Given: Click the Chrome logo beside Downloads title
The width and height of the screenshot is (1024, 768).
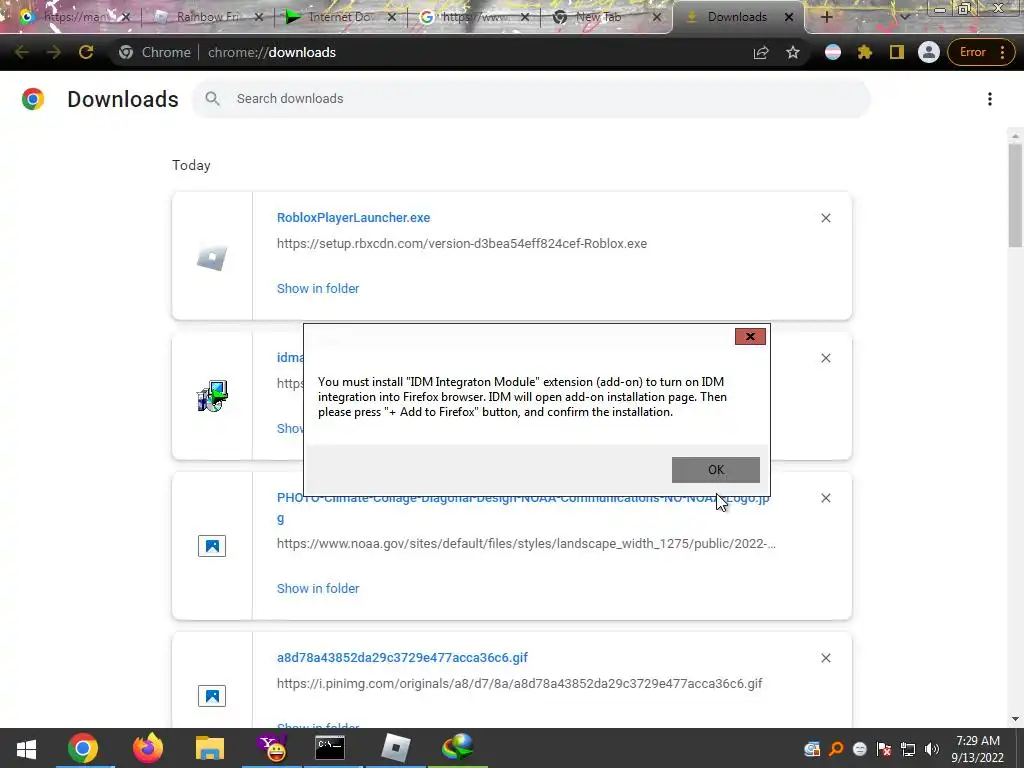Looking at the screenshot, I should pos(33,99).
